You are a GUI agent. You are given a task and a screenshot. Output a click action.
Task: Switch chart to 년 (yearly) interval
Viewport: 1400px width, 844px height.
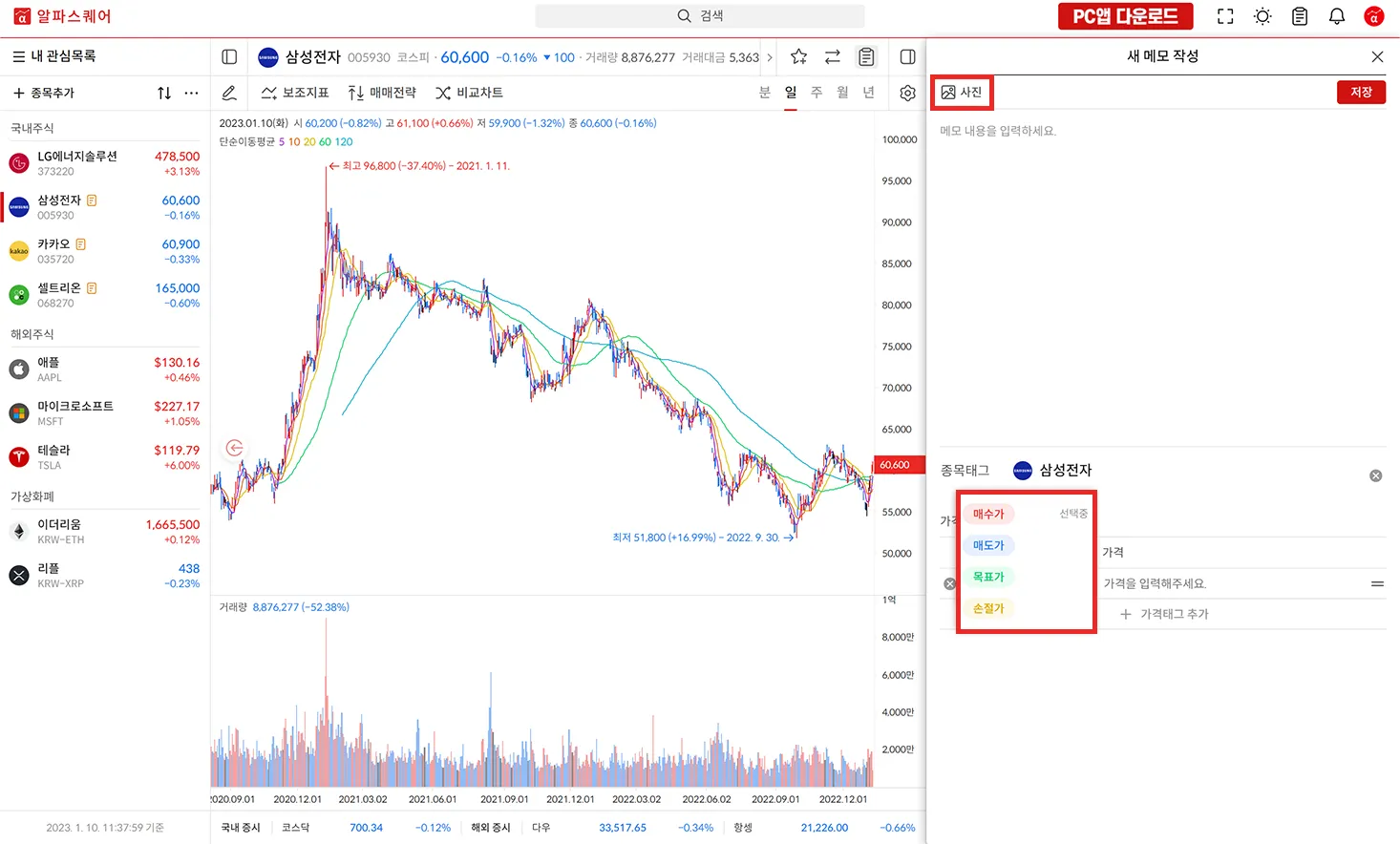click(868, 93)
